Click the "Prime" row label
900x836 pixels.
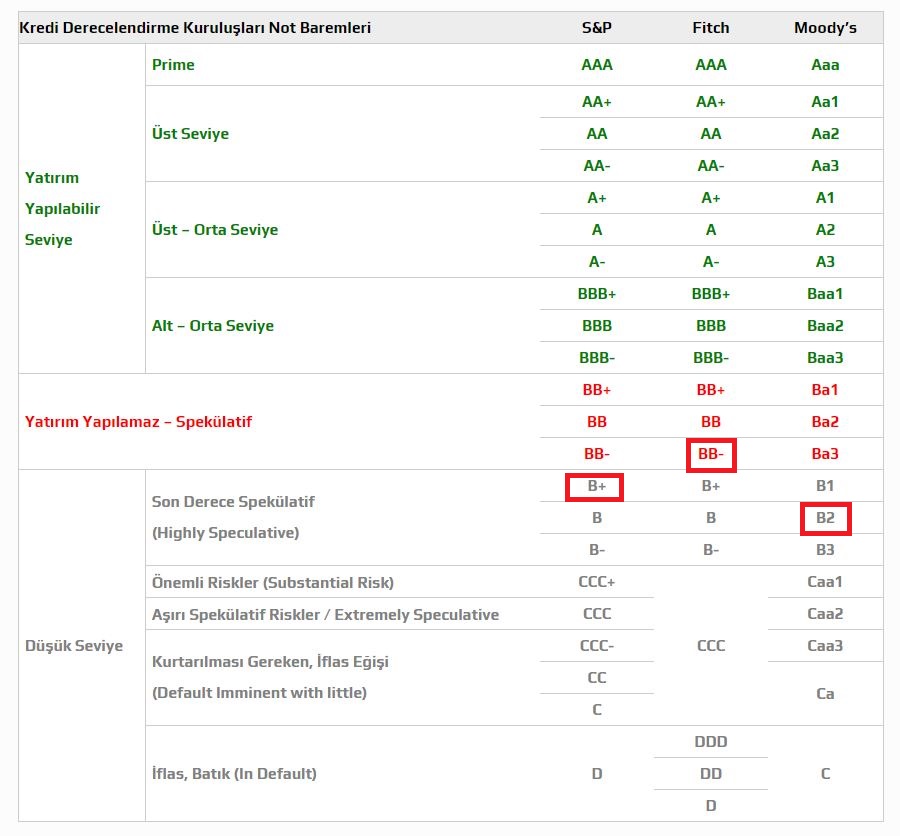tap(173, 64)
